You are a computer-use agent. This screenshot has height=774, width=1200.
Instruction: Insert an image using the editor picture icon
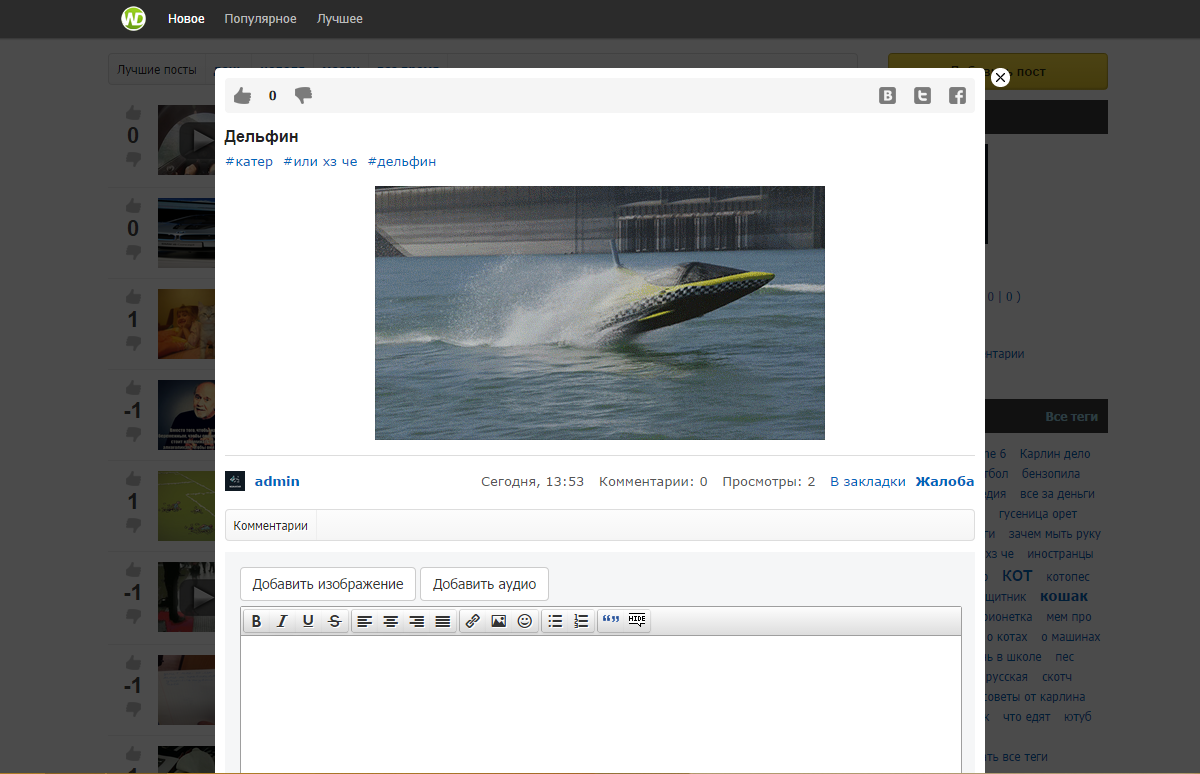click(x=499, y=621)
